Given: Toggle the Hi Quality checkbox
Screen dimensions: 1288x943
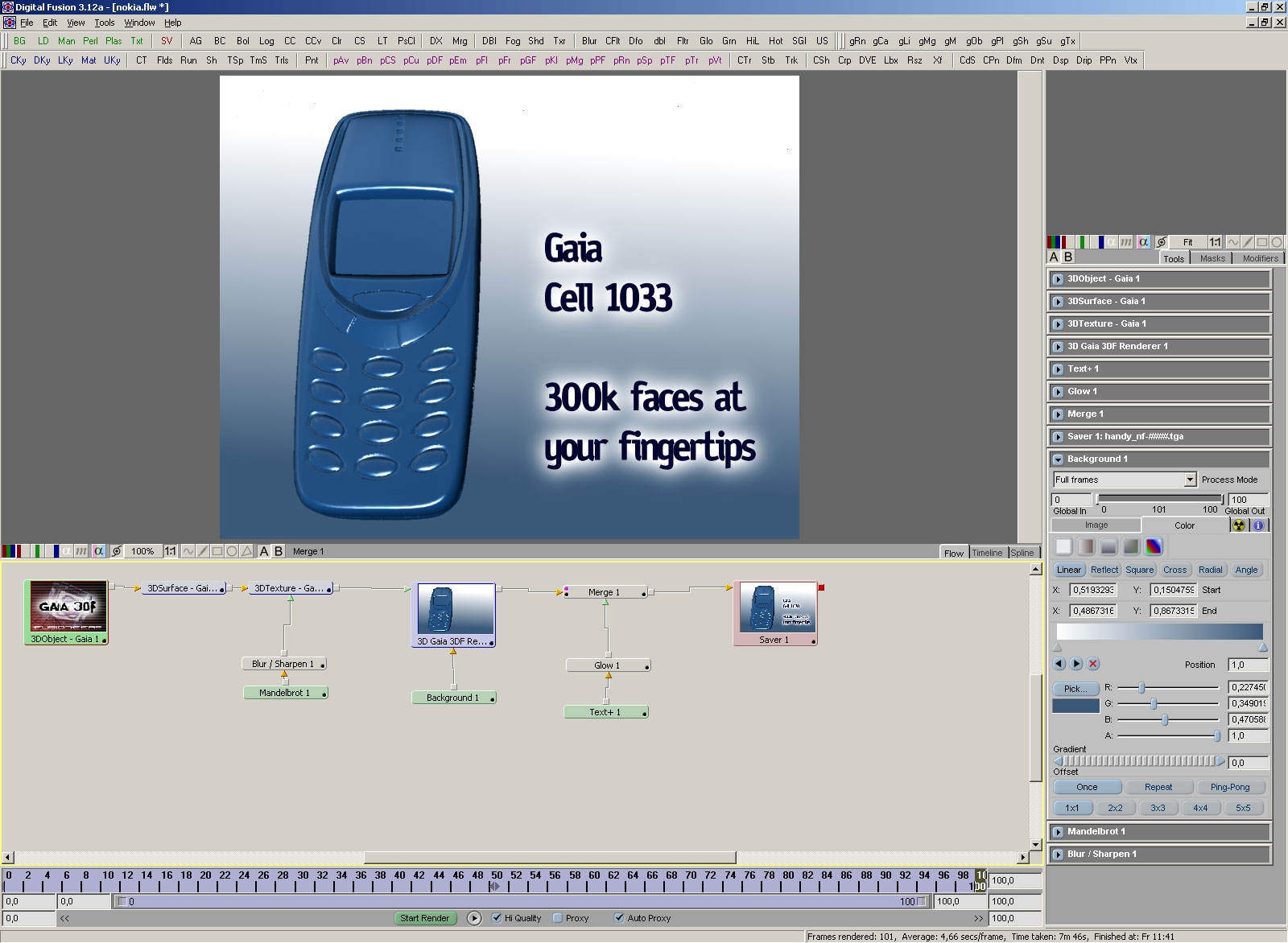Looking at the screenshot, I should click(497, 918).
